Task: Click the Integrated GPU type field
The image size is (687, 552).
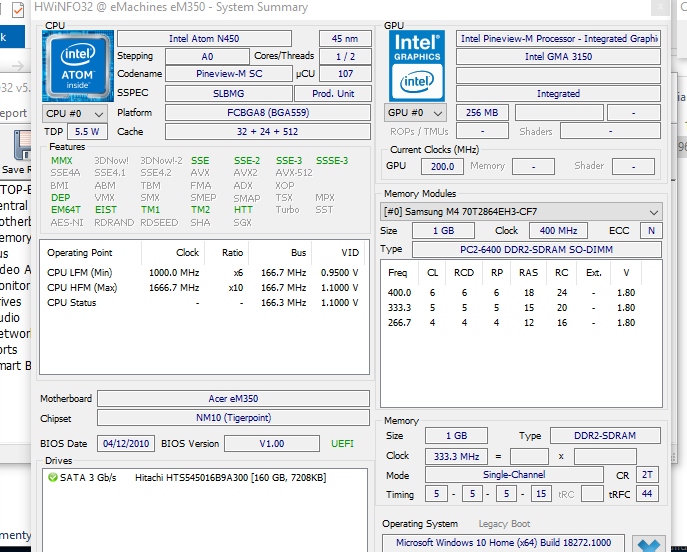Action: (x=558, y=93)
